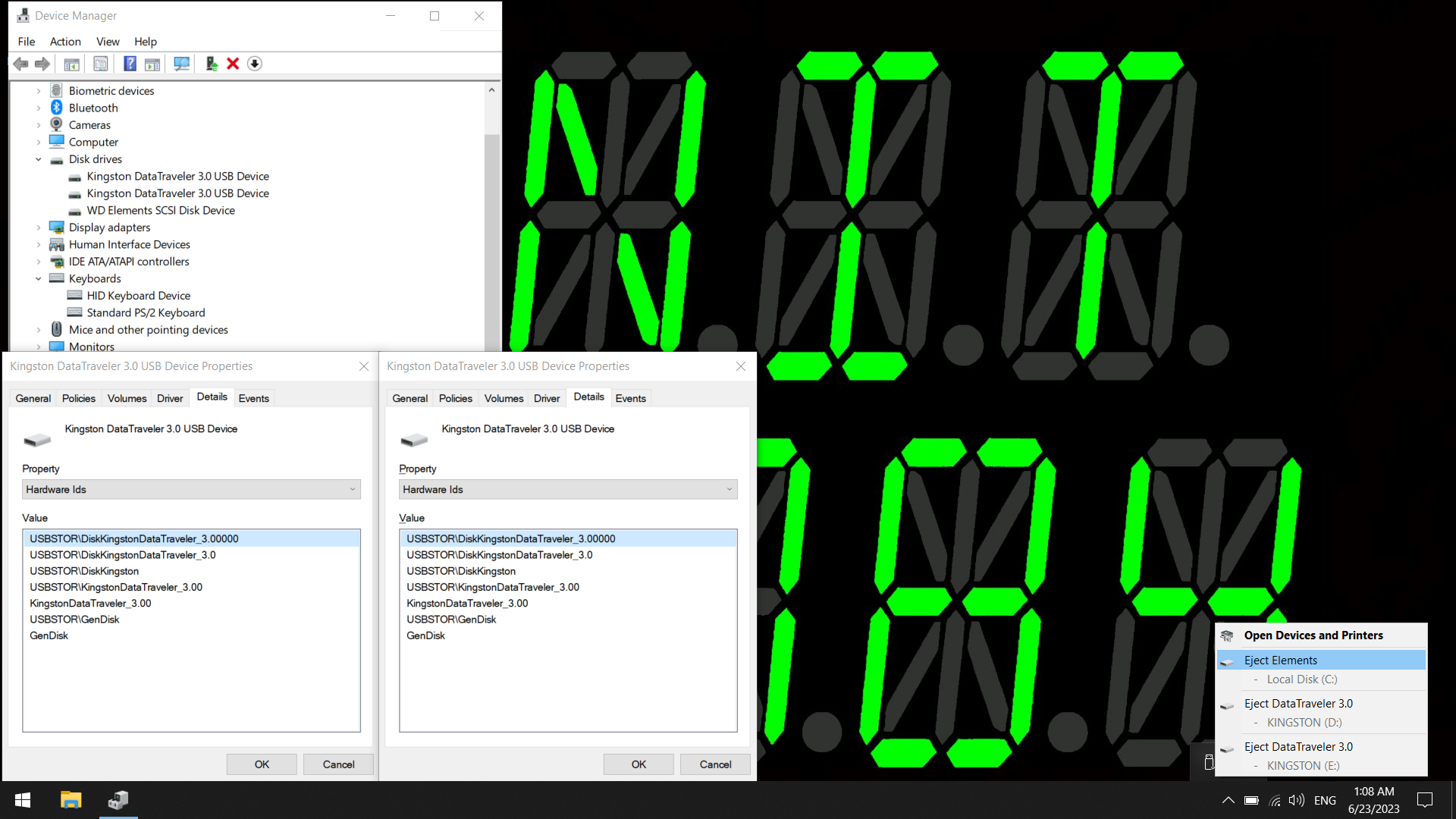Click OK in the left Properties dialog
Image resolution: width=1456 pixels, height=819 pixels.
coord(262,764)
